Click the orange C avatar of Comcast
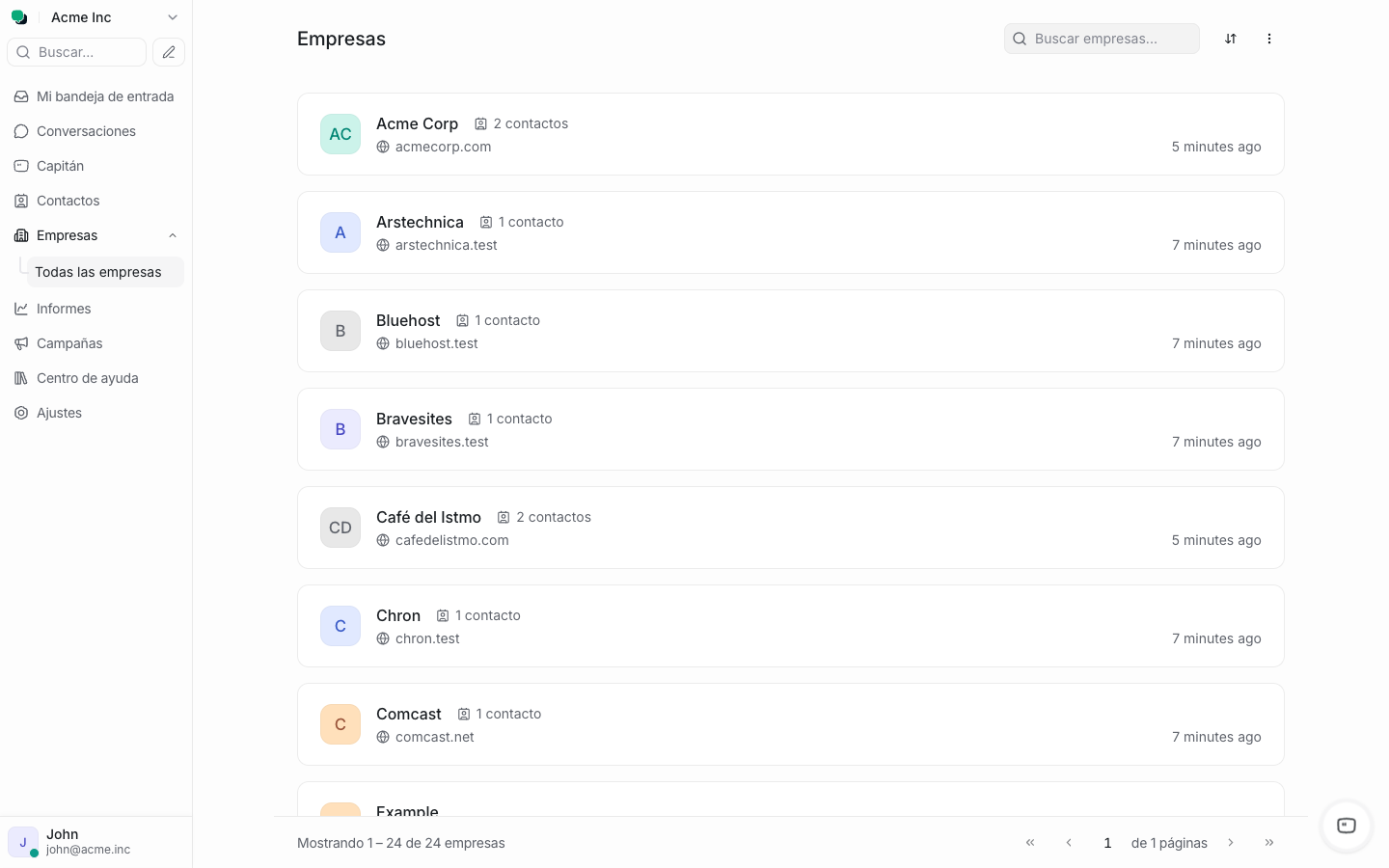The width and height of the screenshot is (1389, 868). tap(340, 724)
